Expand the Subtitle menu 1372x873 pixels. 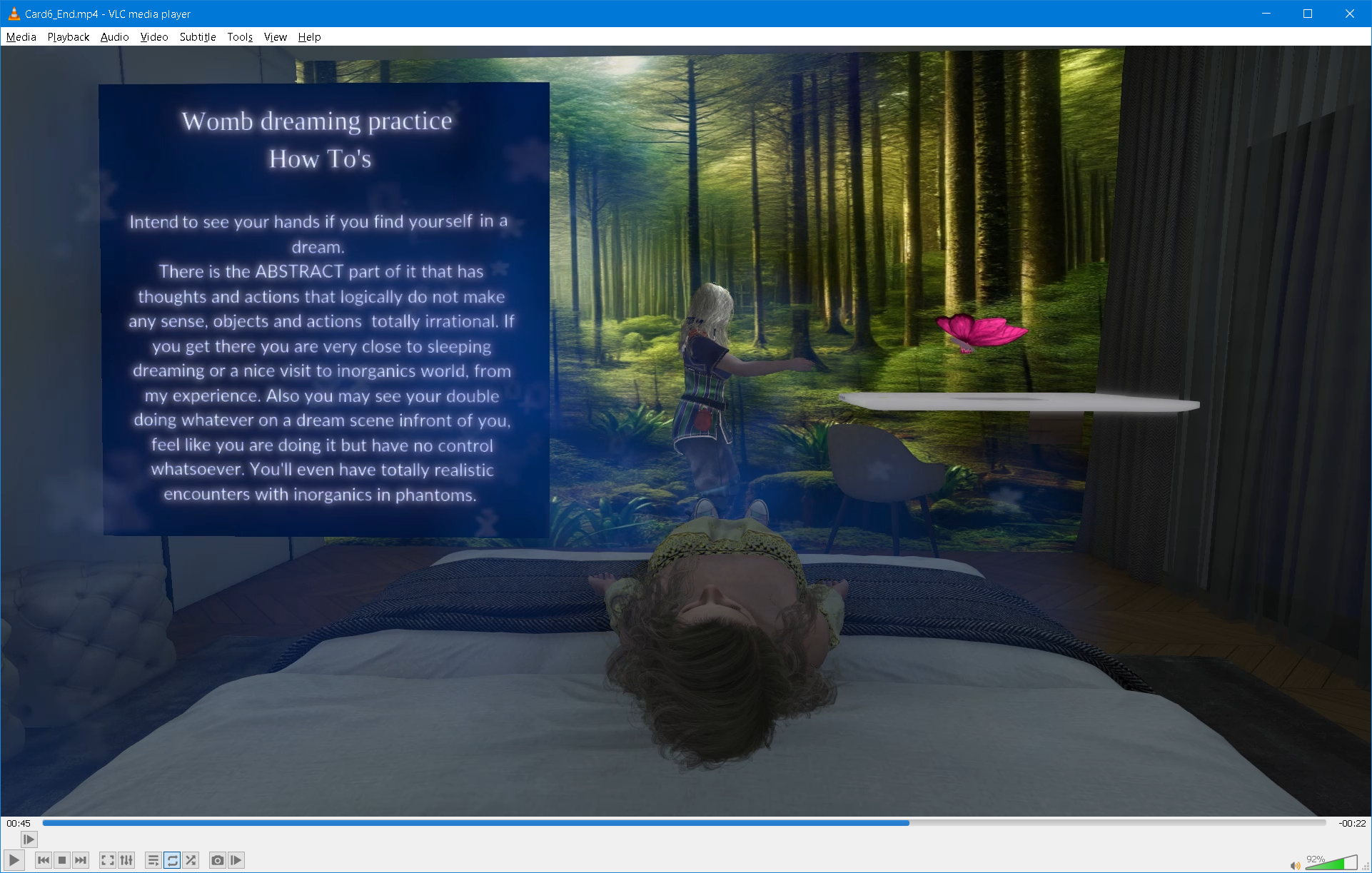click(x=198, y=37)
